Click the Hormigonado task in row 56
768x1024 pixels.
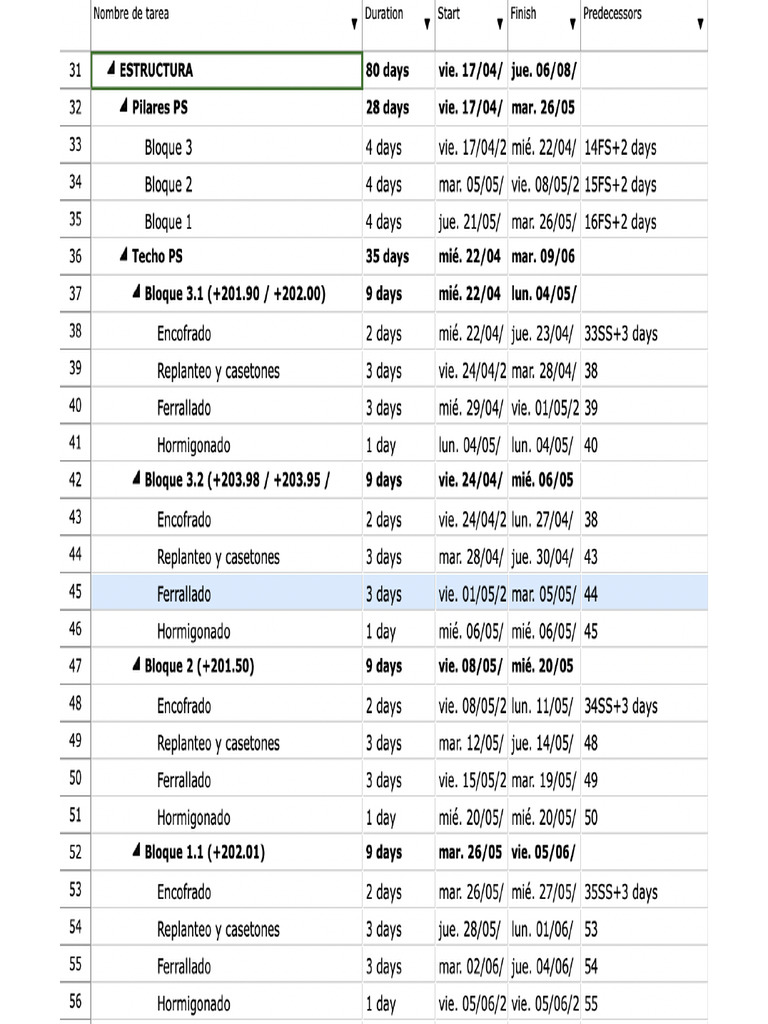193,1004
